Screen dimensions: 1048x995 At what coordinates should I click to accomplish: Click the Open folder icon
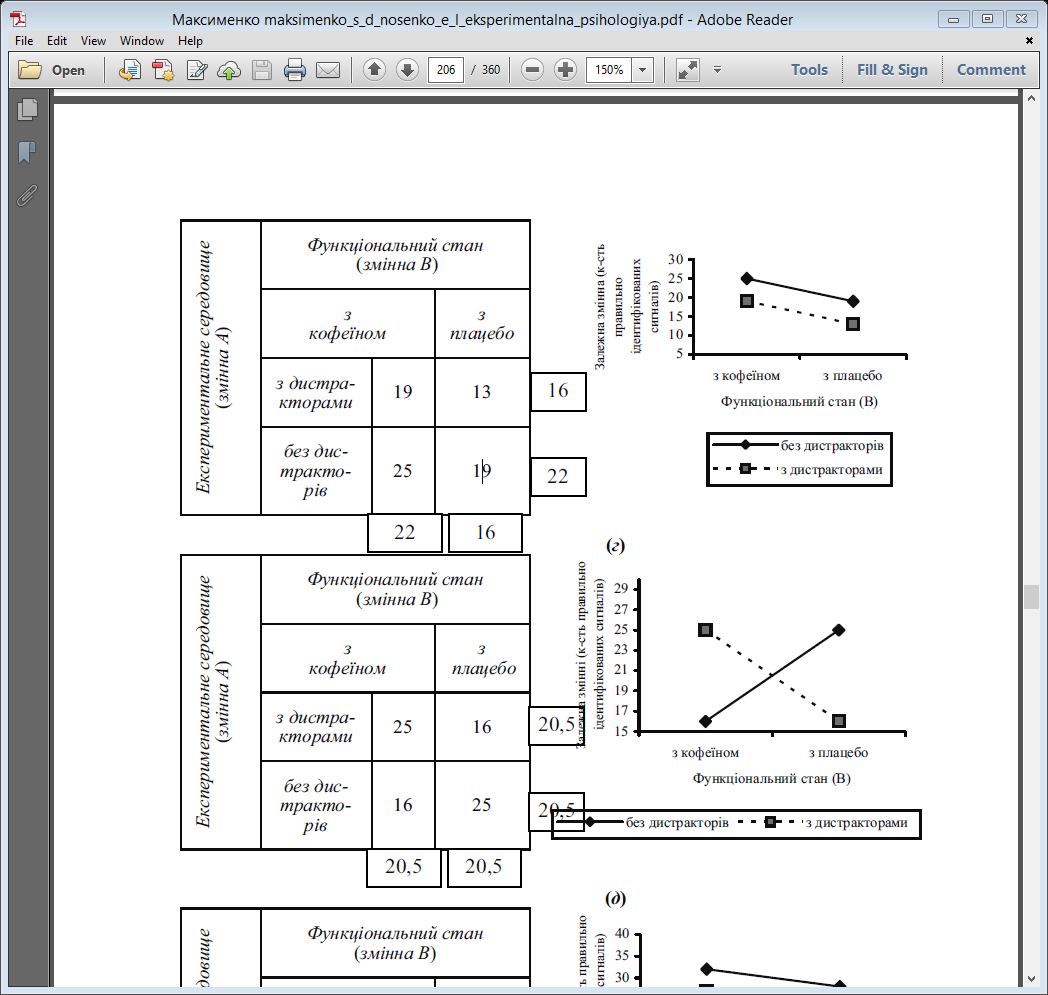coord(29,69)
